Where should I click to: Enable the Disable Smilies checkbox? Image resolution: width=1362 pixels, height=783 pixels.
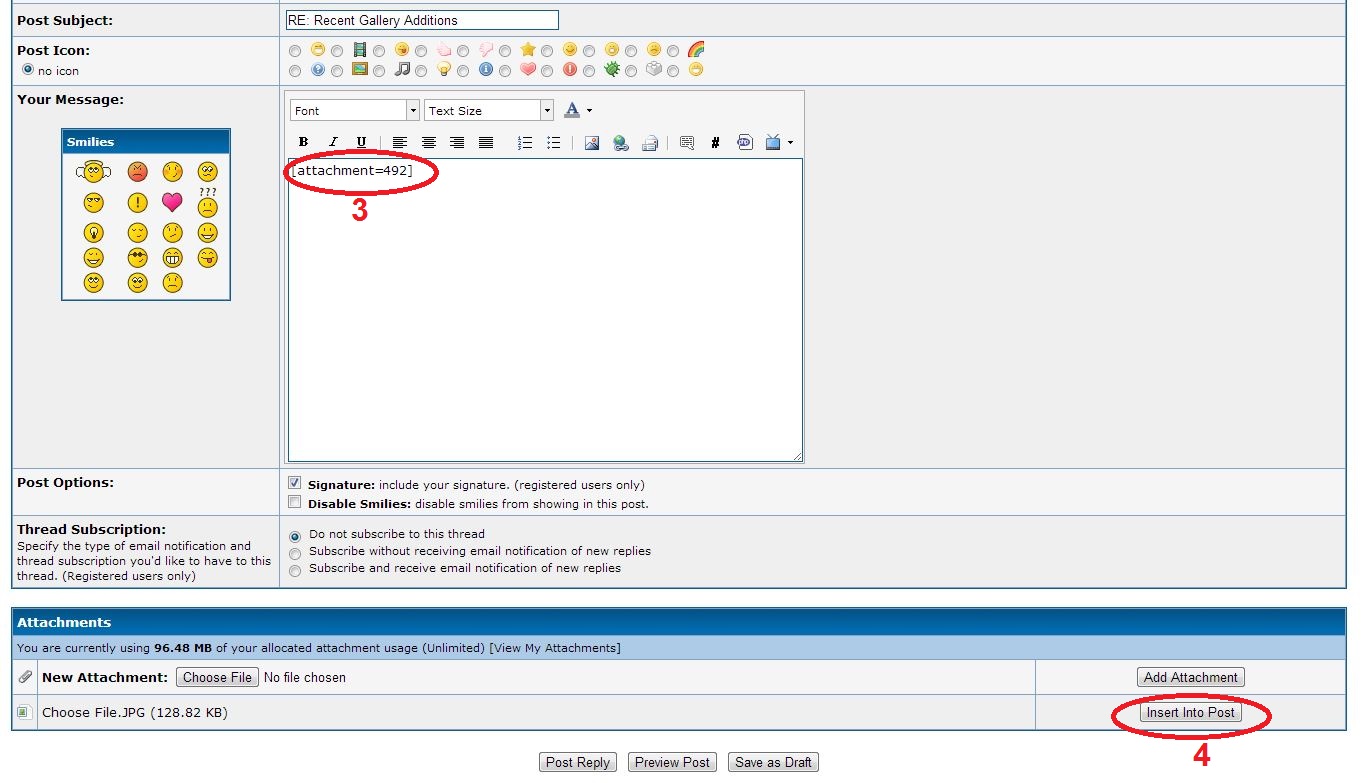click(x=295, y=502)
